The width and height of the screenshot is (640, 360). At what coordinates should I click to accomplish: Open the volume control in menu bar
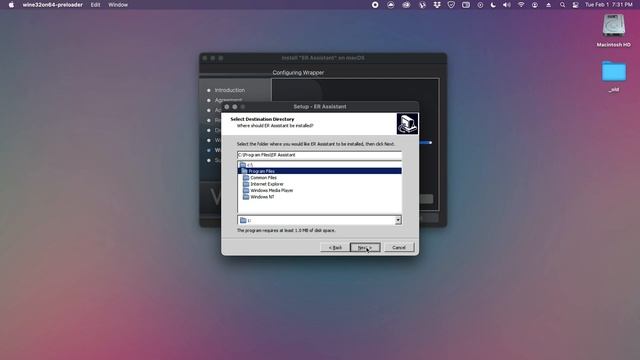[x=507, y=5]
